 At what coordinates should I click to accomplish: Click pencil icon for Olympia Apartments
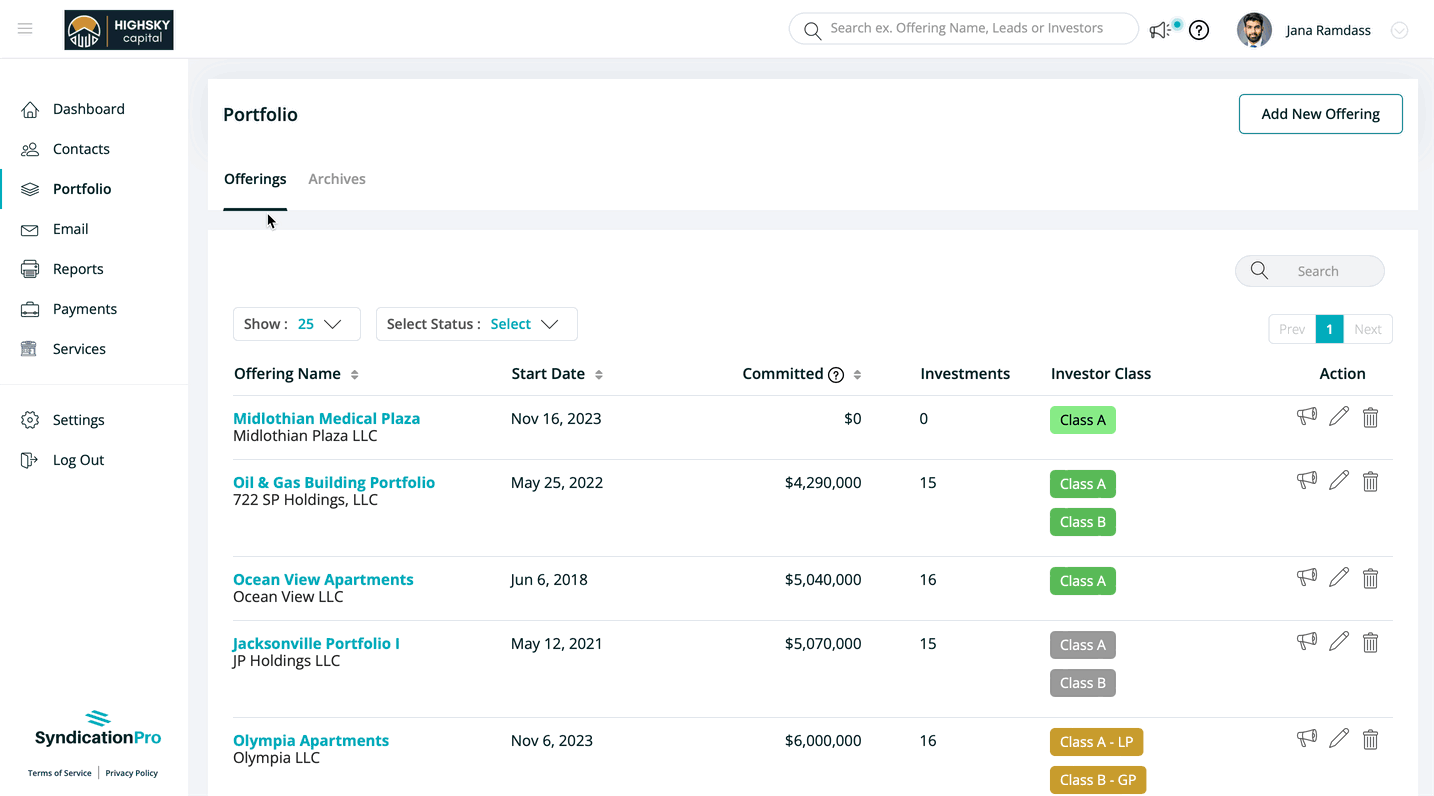tap(1339, 739)
